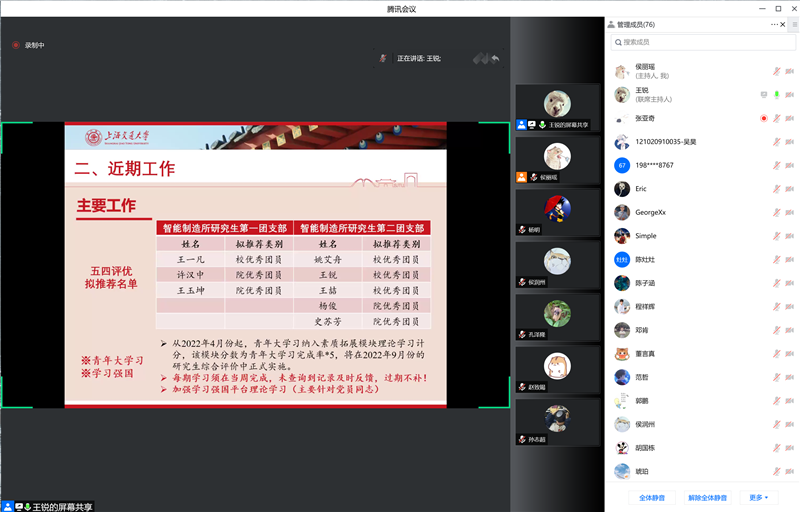Click the reply arrow icon in speaker bar

(495, 58)
